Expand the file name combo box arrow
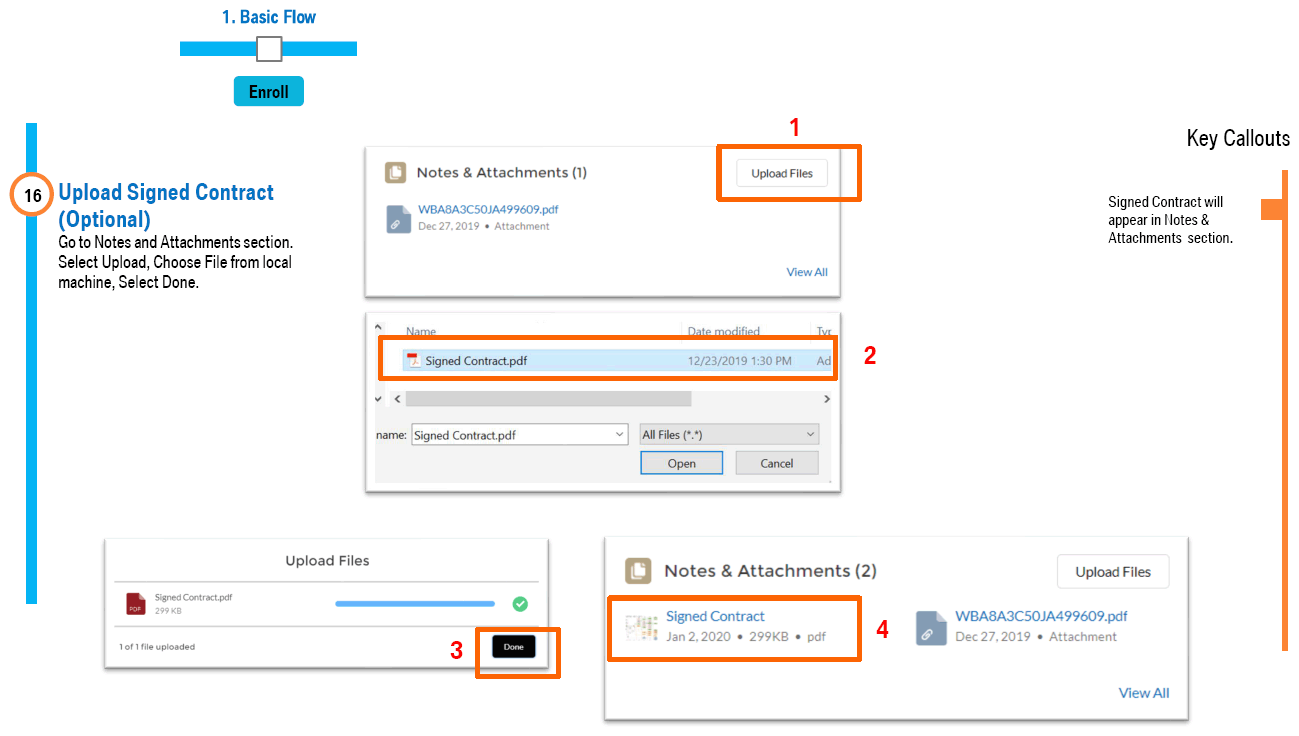The width and height of the screenshot is (1299, 736). (620, 435)
